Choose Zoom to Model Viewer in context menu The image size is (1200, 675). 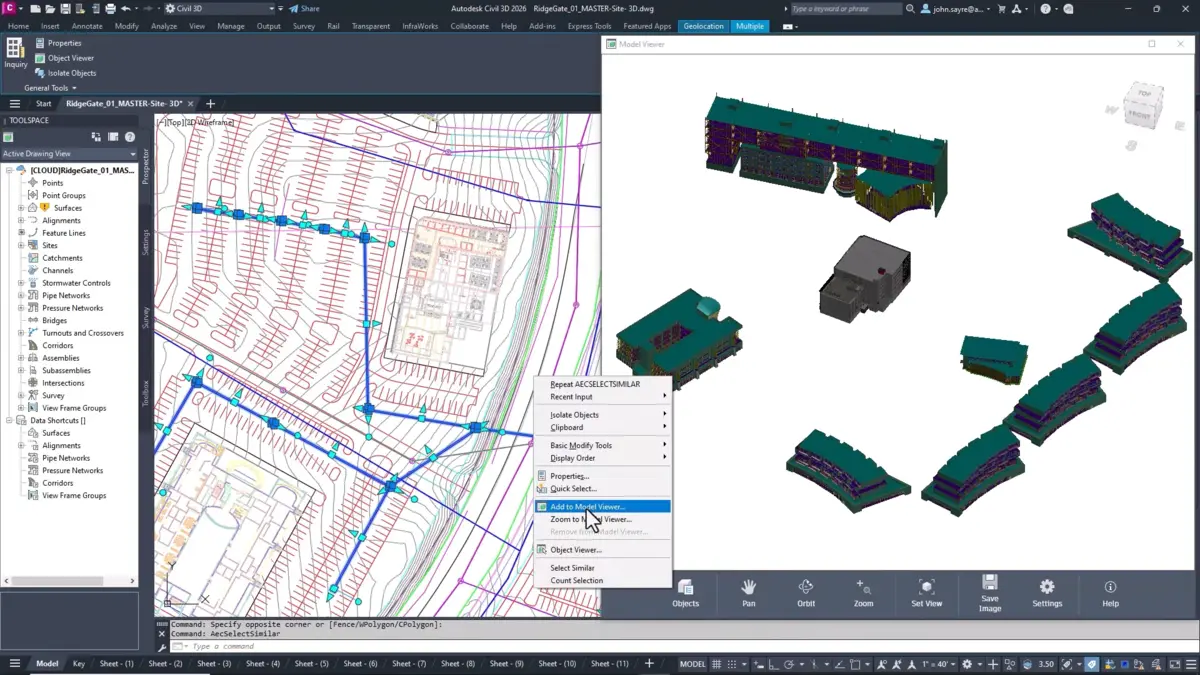coord(603,519)
